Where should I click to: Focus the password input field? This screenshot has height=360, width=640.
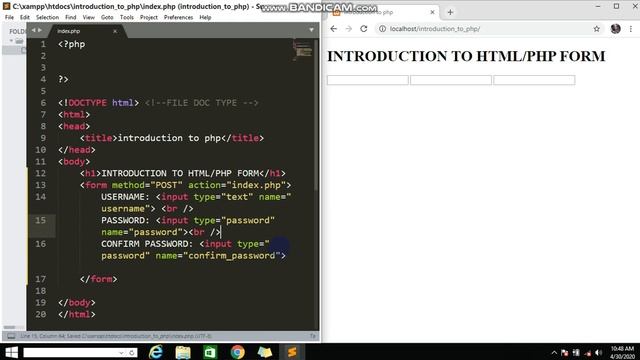click(x=451, y=80)
